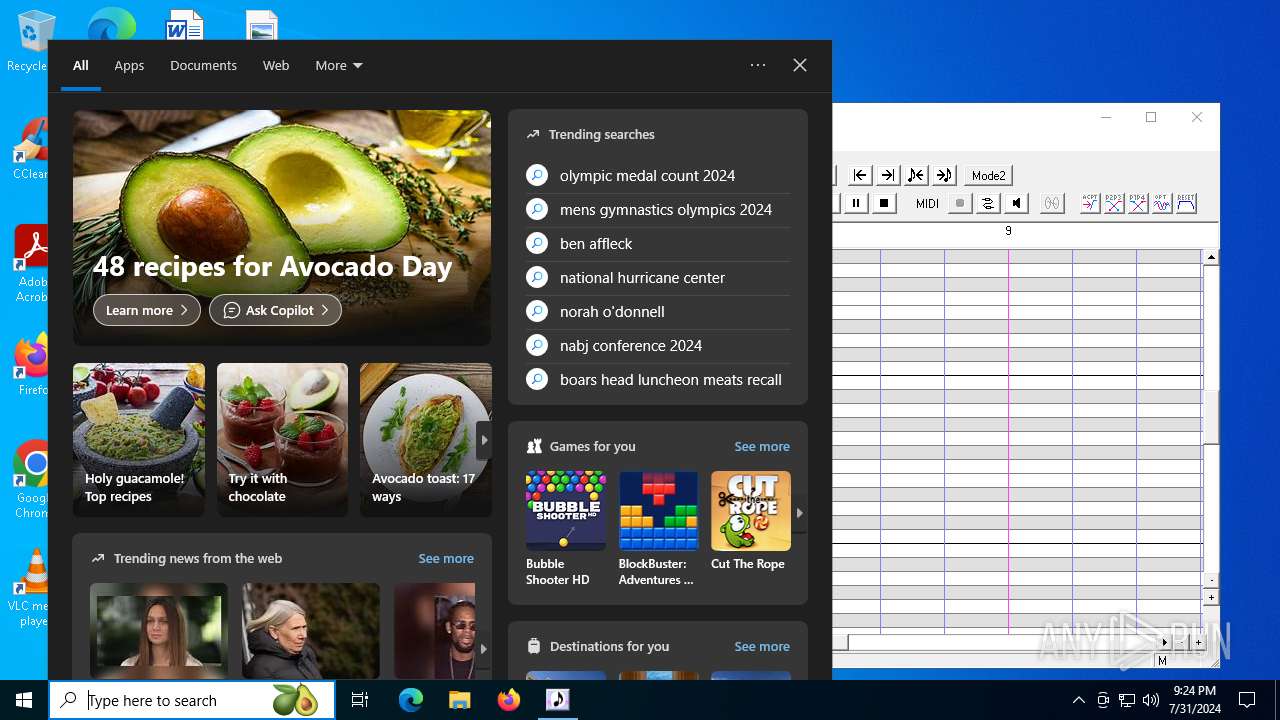Click the MIDI record button
This screenshot has height=720, width=1280.
click(x=960, y=203)
